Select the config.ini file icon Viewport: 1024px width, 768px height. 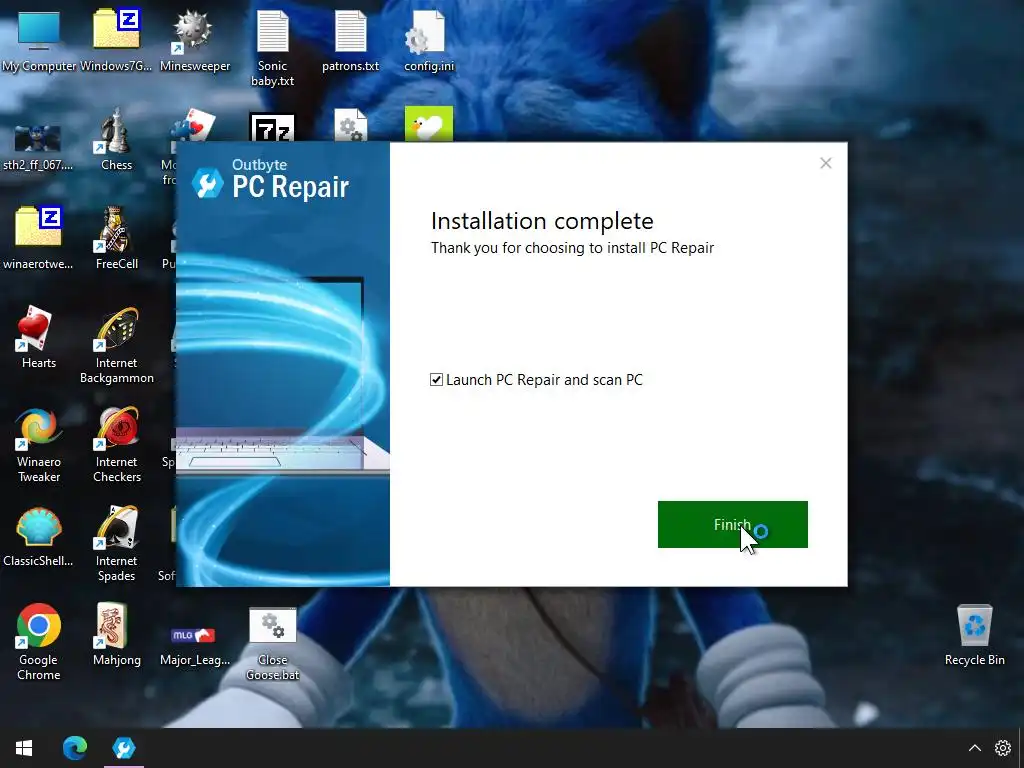429,40
